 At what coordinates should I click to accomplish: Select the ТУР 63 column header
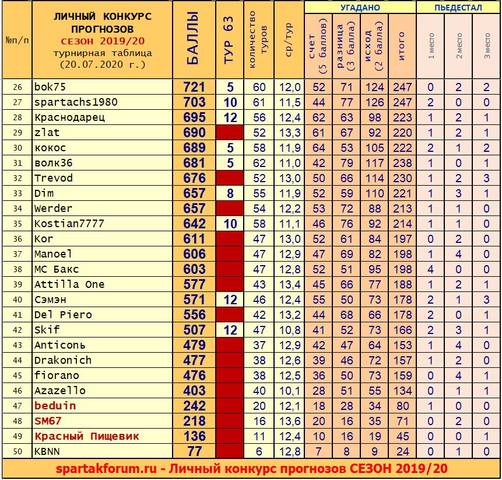coord(229,39)
